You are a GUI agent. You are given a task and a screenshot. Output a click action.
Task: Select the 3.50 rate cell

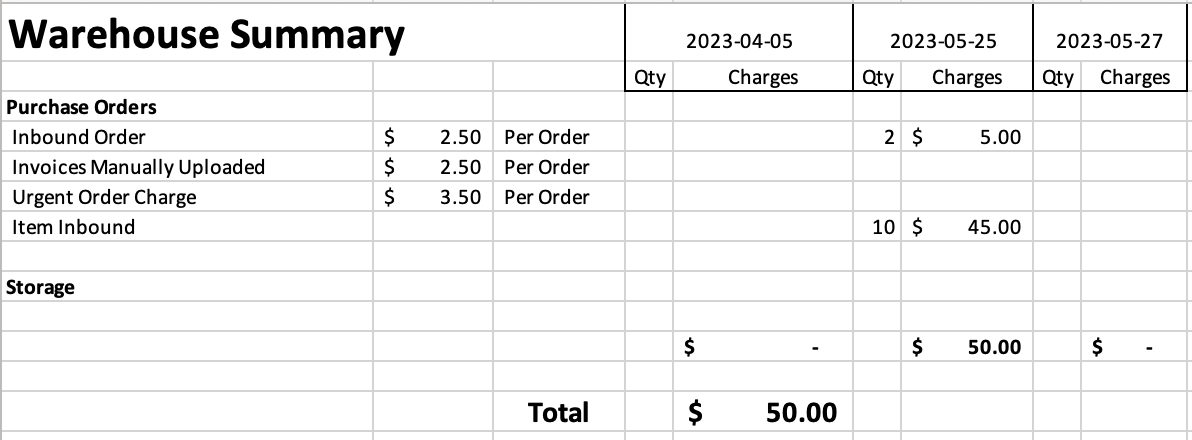(x=460, y=197)
